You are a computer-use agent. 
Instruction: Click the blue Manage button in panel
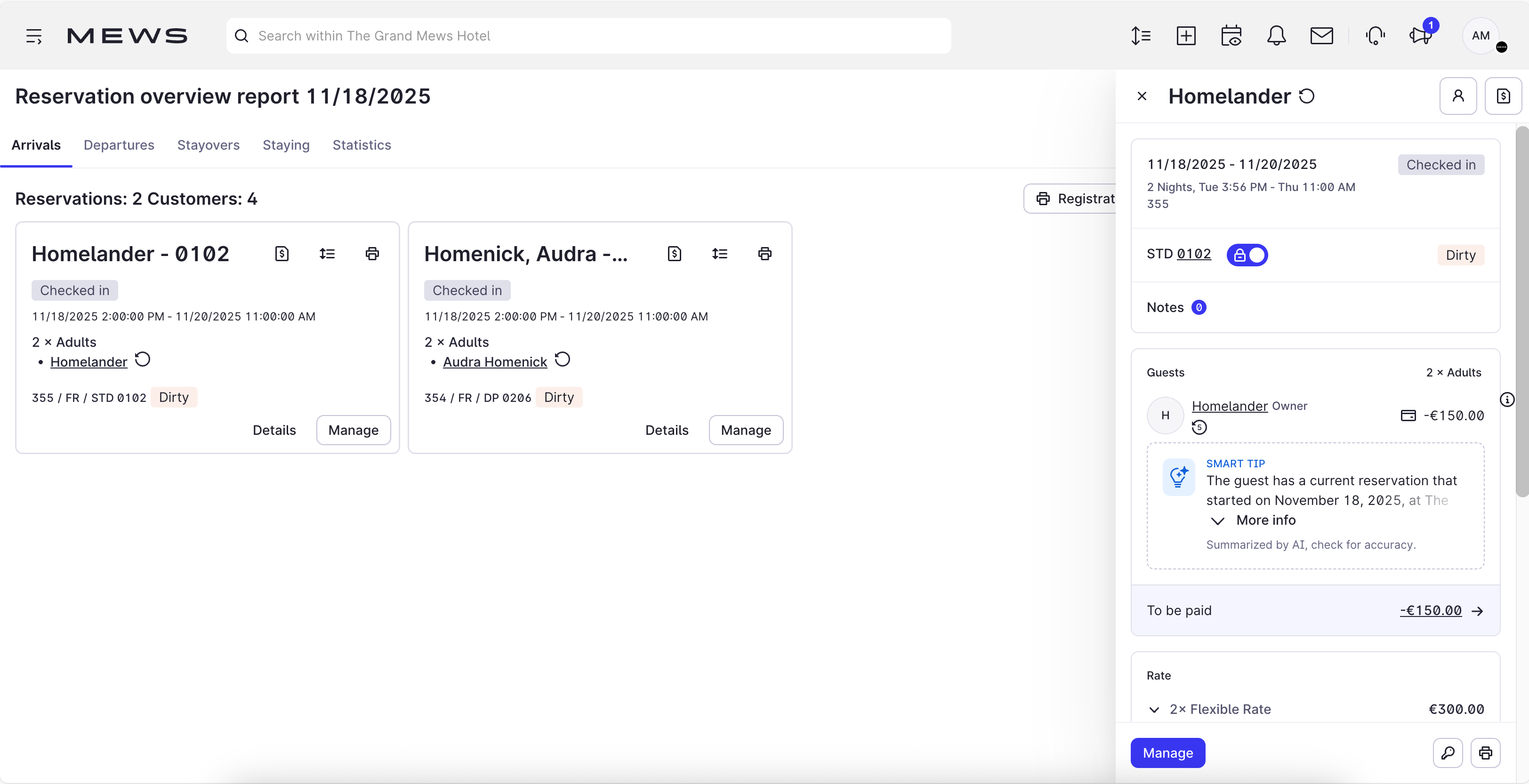click(1167, 752)
